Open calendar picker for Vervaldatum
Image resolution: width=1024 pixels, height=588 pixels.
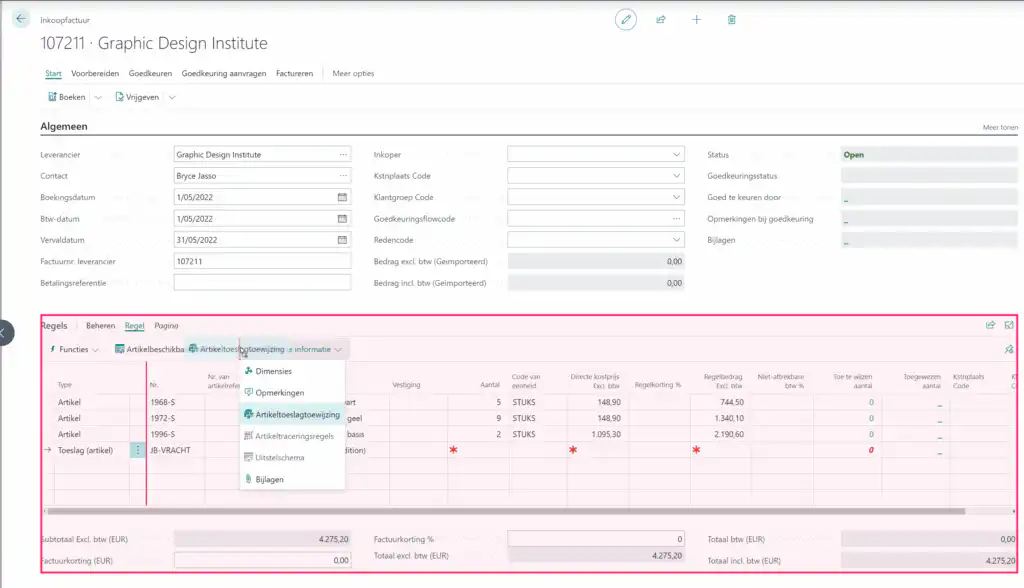(x=342, y=240)
